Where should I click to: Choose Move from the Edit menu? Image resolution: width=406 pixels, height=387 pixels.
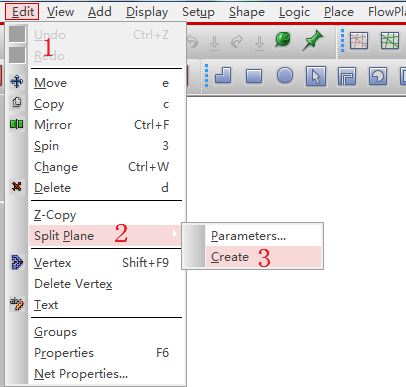click(105, 83)
